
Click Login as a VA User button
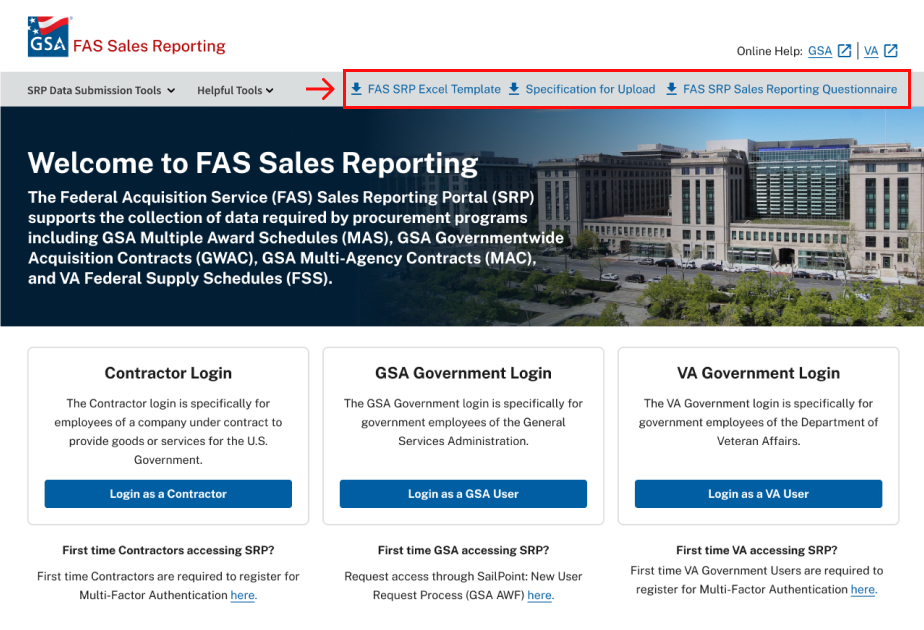pyautogui.click(x=758, y=494)
